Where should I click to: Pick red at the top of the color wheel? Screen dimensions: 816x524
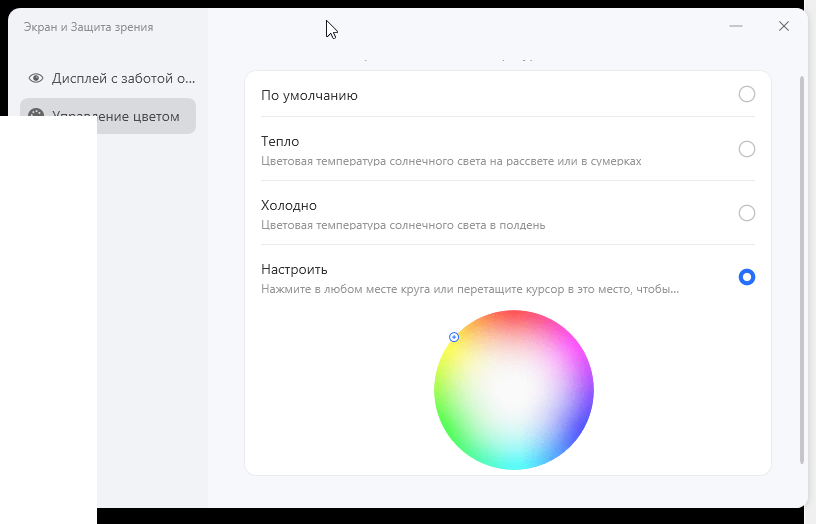click(516, 318)
